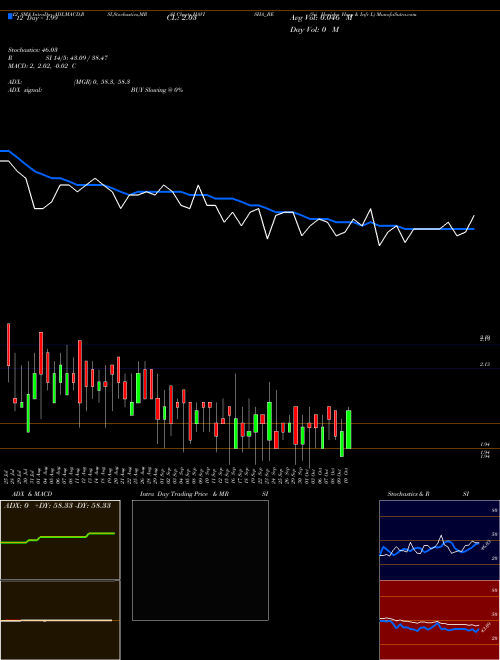
Task: Click the 'Day Vol: 0 M' value
Action: click(314, 30)
